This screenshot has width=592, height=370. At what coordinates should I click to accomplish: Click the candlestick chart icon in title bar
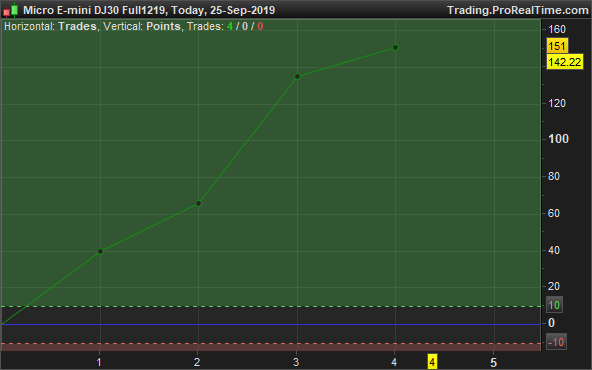tap(11, 10)
